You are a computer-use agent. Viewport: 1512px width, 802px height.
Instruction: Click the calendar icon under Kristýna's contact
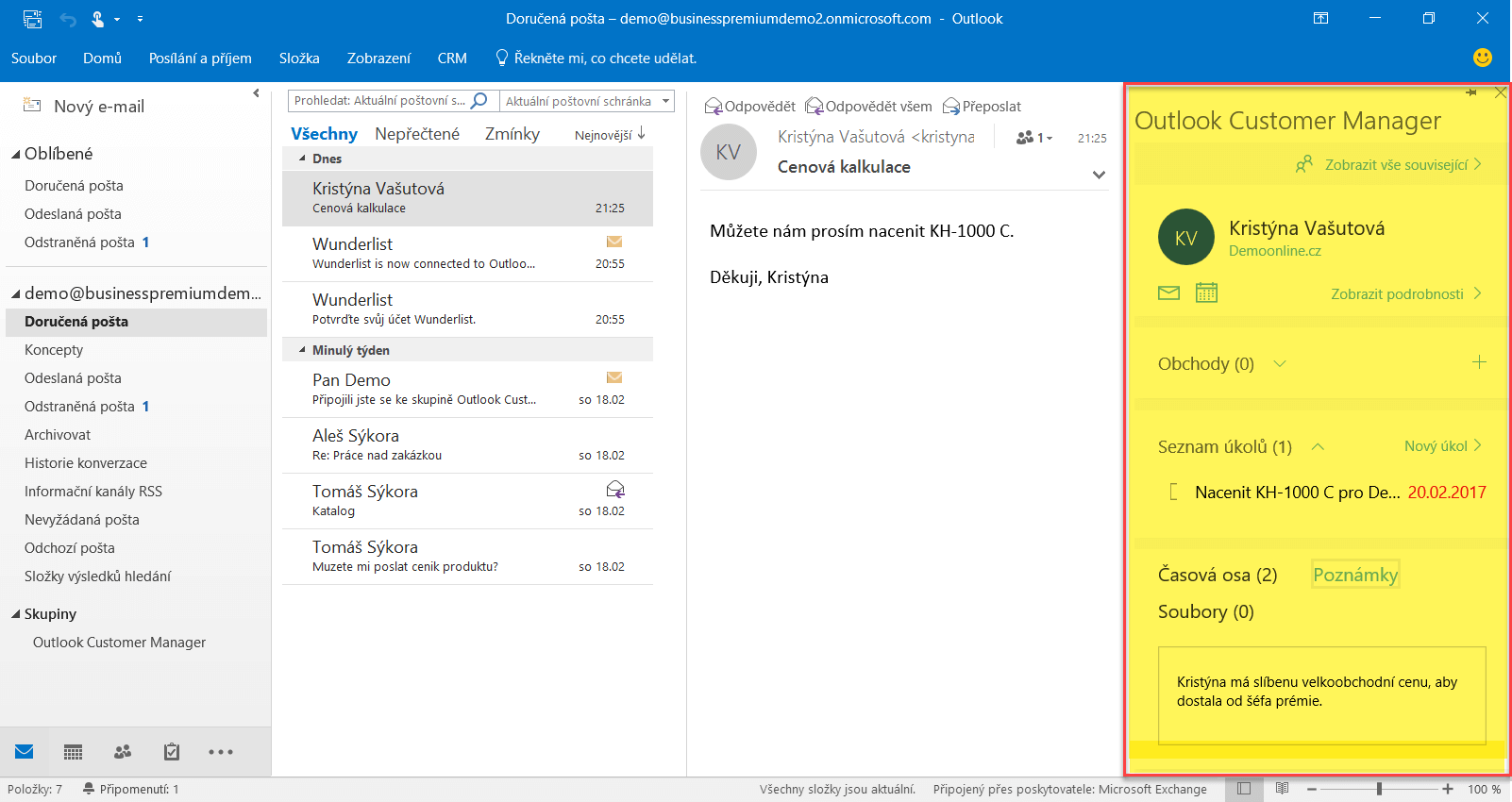(1206, 292)
